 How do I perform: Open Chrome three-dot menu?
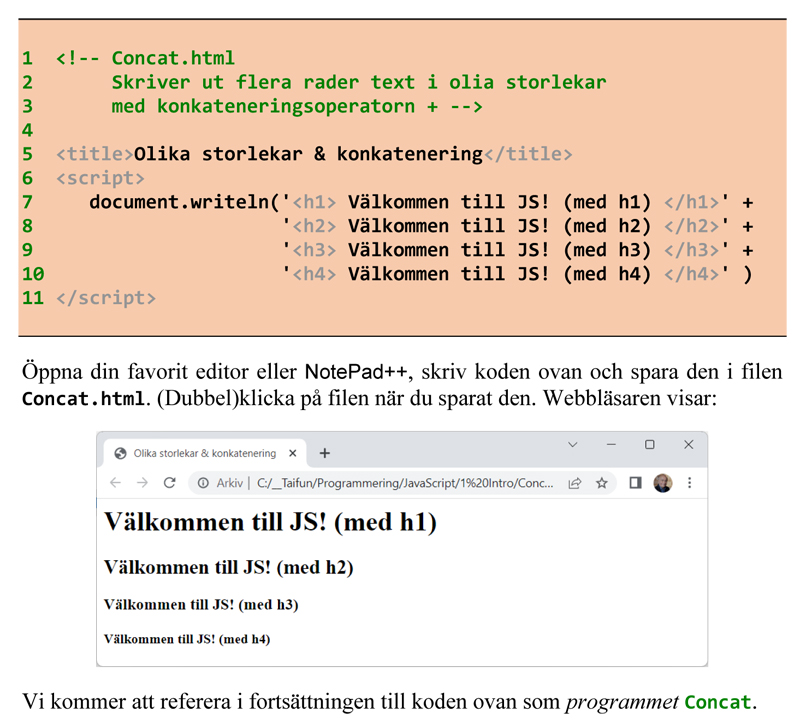689,483
